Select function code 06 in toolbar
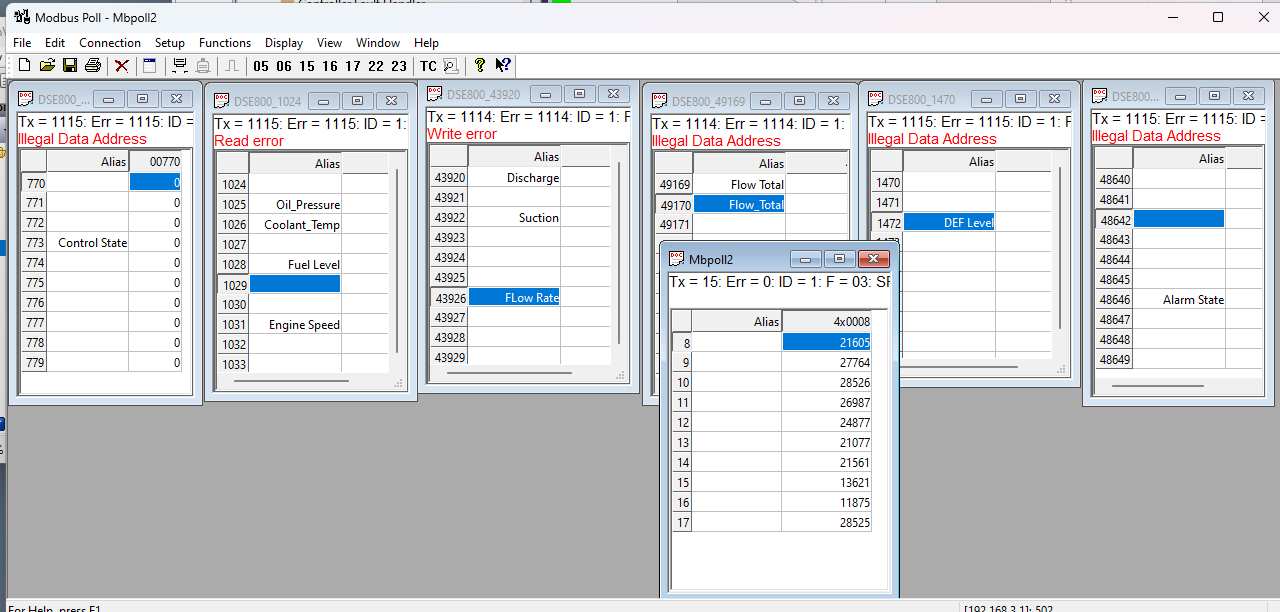The image size is (1280, 612). [x=284, y=66]
